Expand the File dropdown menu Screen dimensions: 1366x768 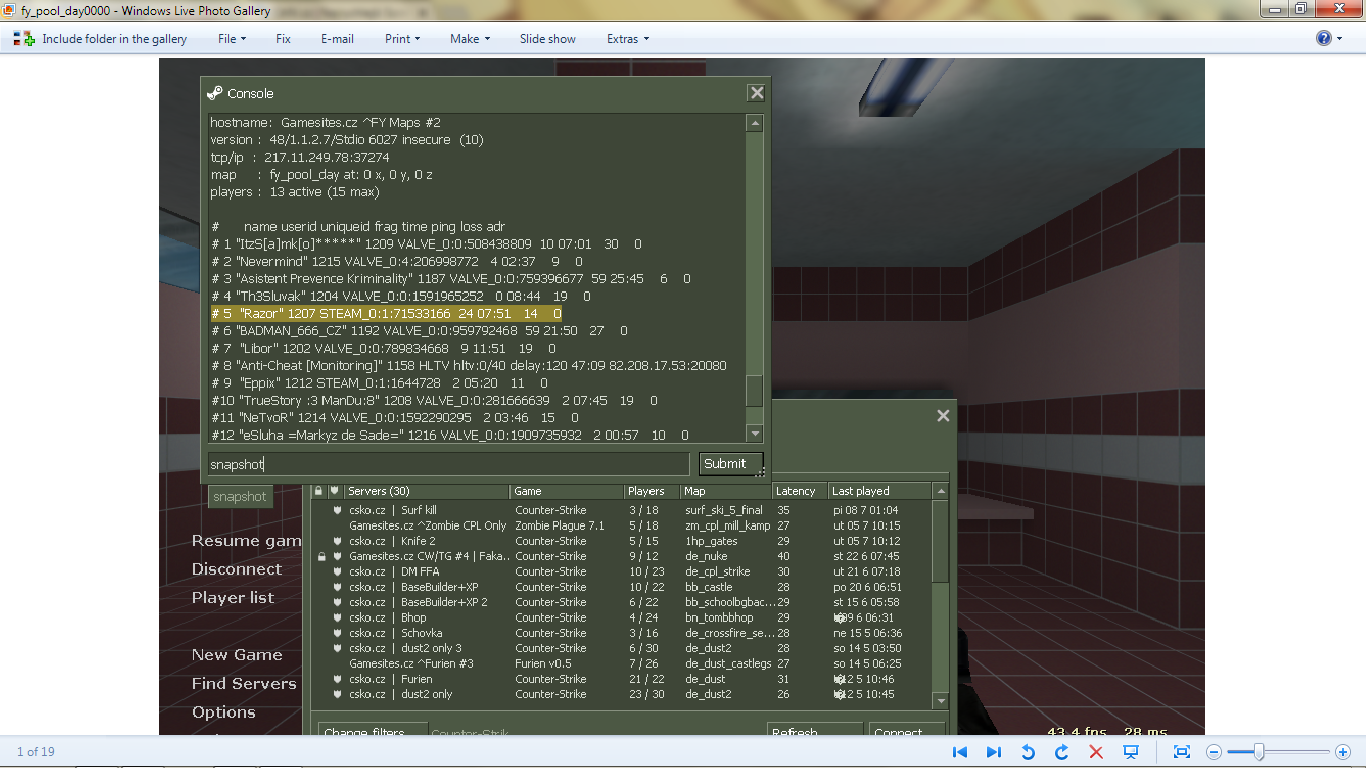tap(232, 39)
